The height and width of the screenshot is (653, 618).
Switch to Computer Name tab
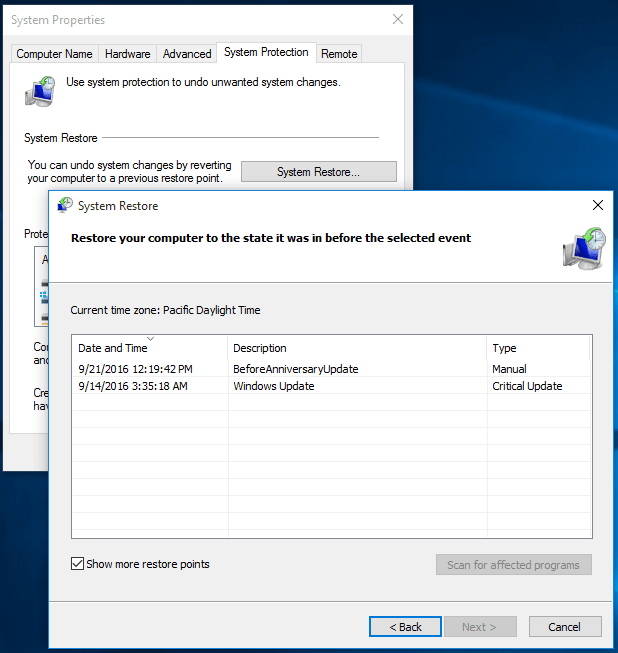[x=54, y=54]
